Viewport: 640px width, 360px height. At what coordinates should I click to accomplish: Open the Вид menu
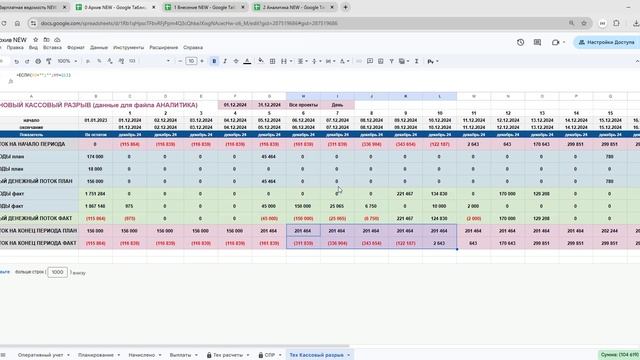tap(33, 48)
